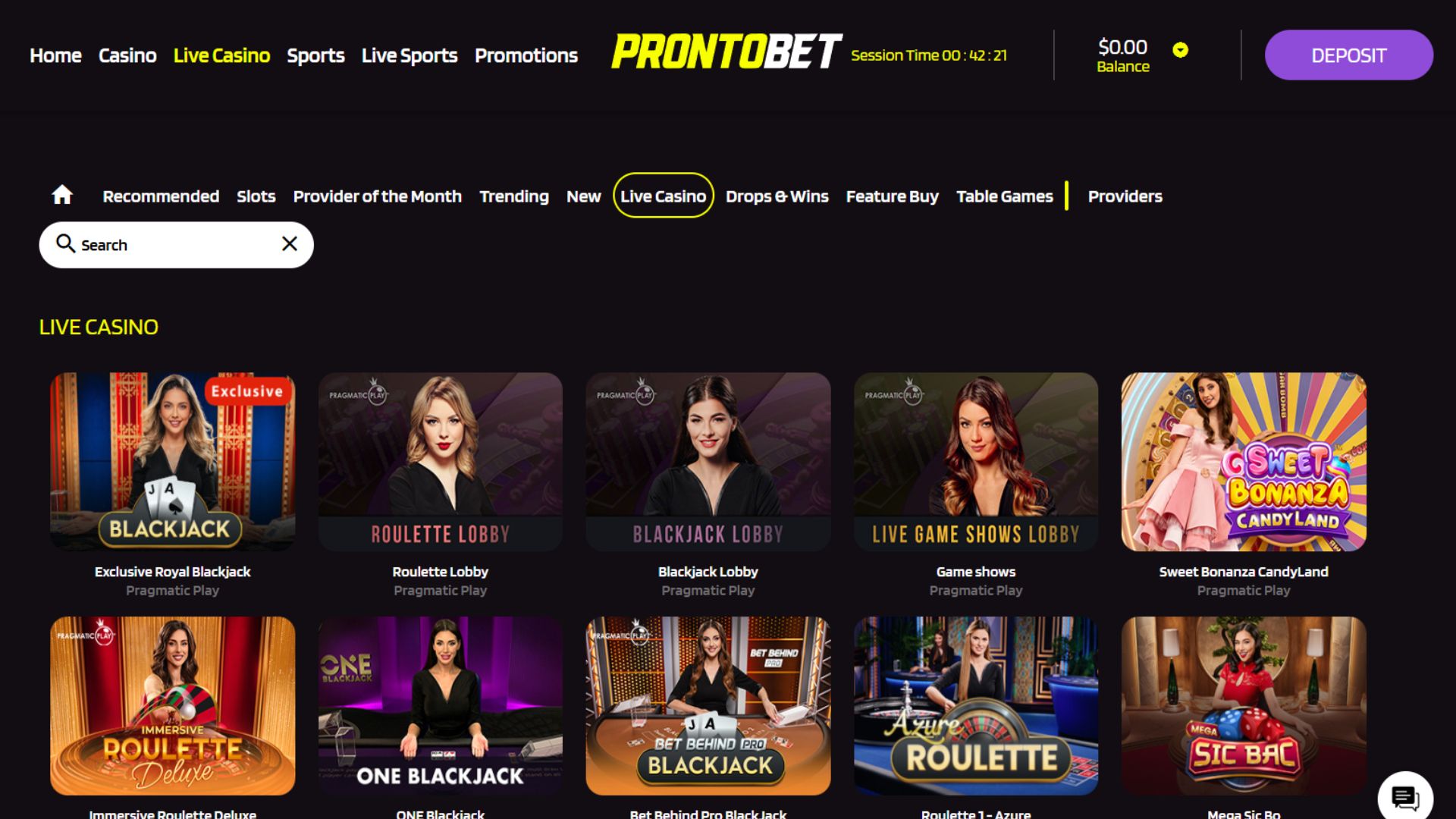This screenshot has height=819, width=1456.
Task: Open Promotions in the top menu
Action: click(526, 55)
